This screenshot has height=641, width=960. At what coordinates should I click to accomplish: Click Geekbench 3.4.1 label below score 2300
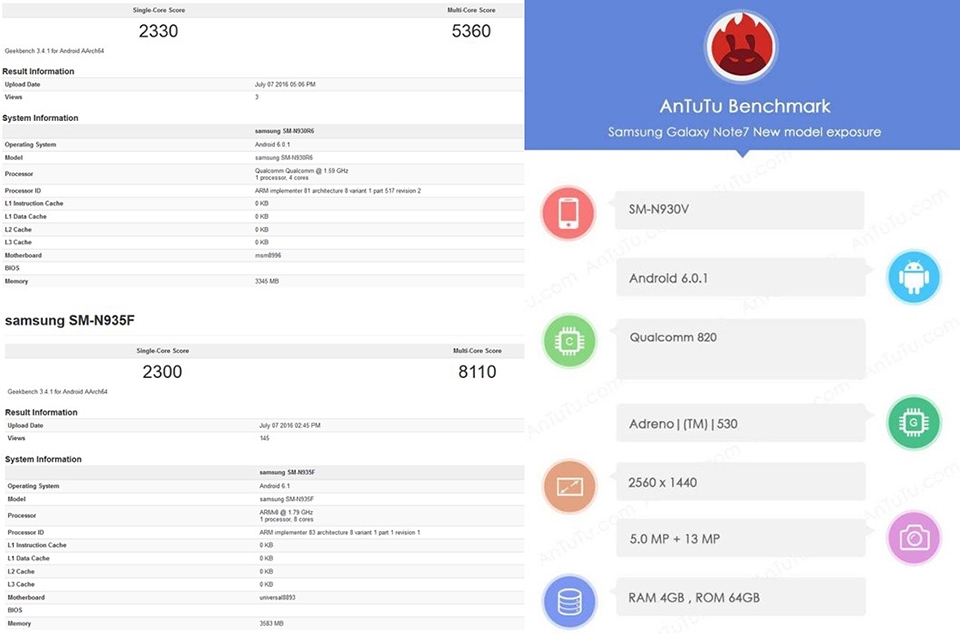tap(58, 391)
